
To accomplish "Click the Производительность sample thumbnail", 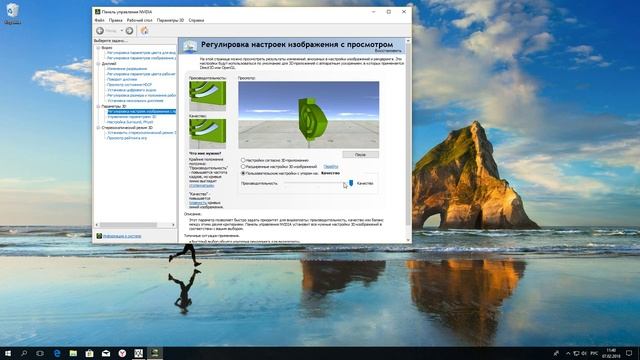I will point(207,96).
